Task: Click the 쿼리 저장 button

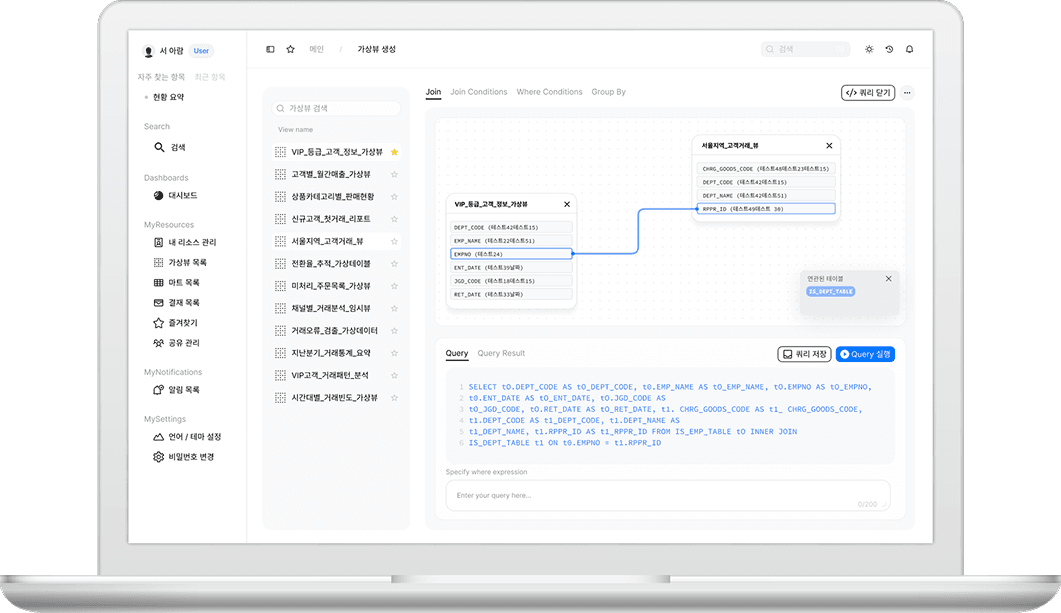Action: 804,354
